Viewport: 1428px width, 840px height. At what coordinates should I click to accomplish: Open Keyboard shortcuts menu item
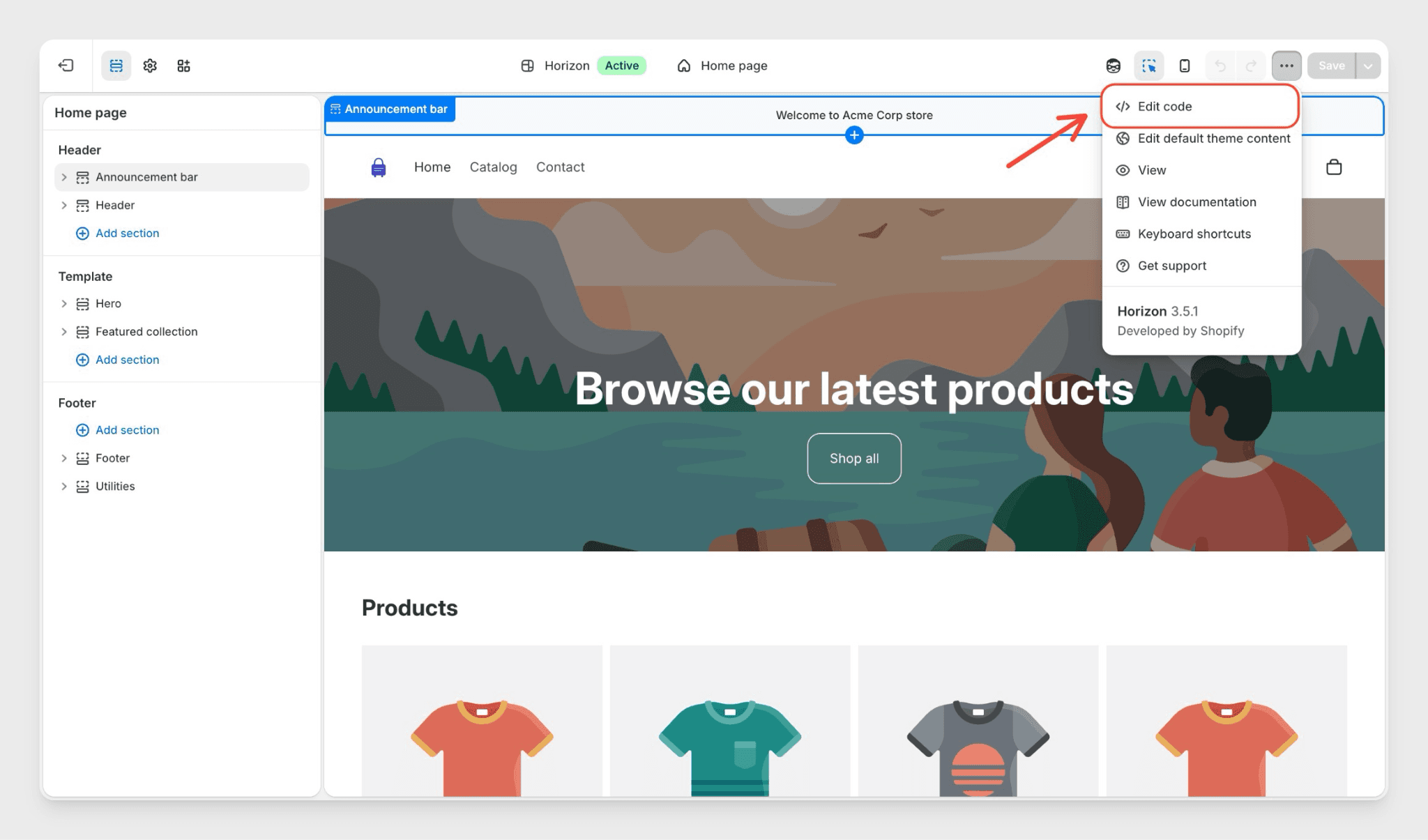pyautogui.click(x=1202, y=234)
